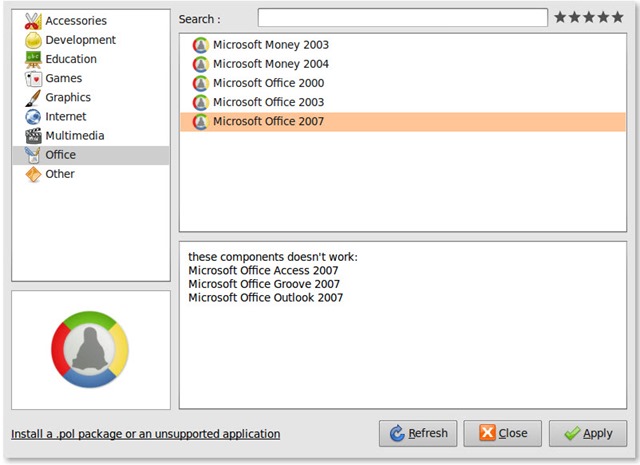Click the description text 'Microsoft Office Access 2007'

point(263,271)
